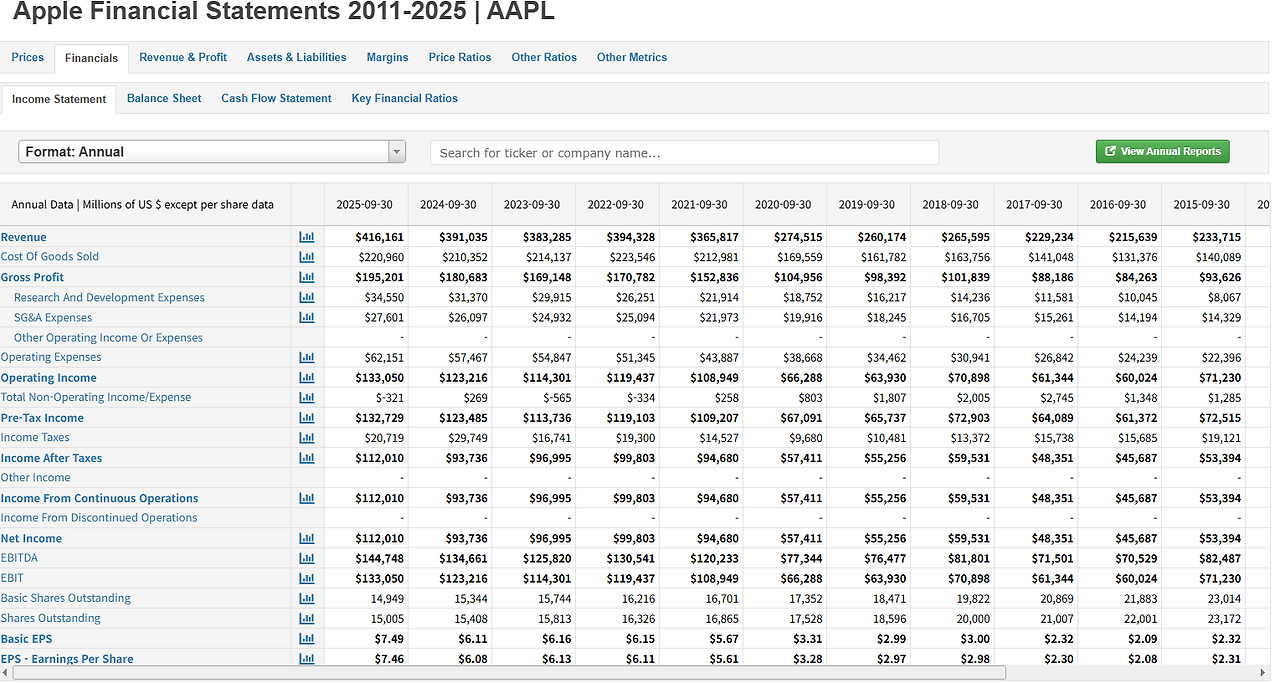This screenshot has height=683, width=1280.
Task: Open chart icon for Pre-Tax Income row
Action: click(307, 418)
